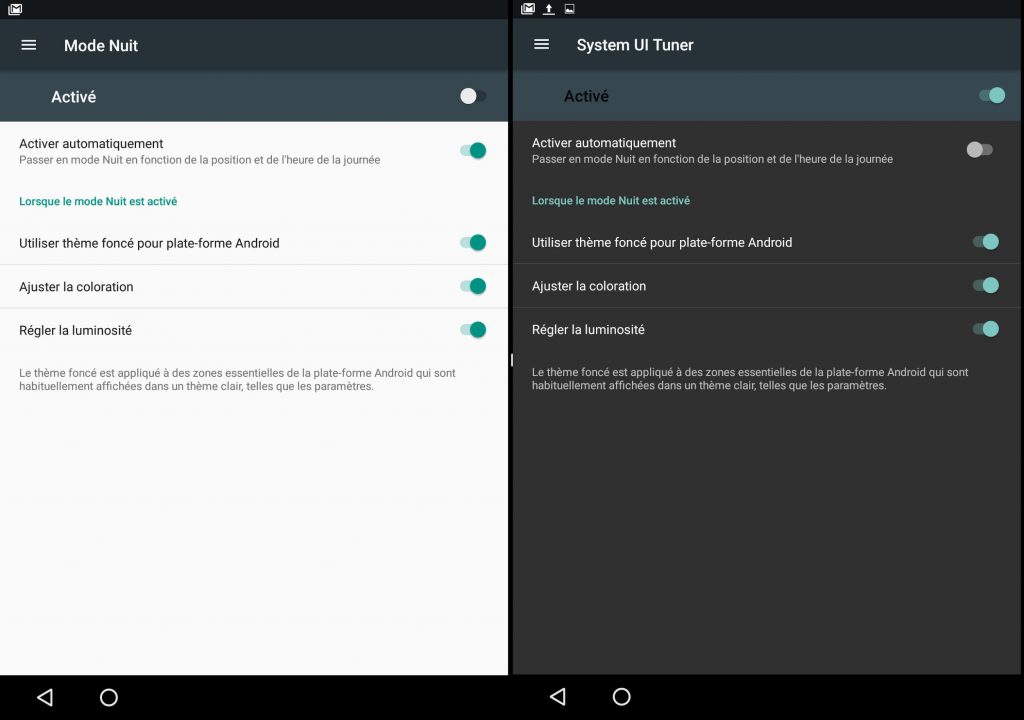Click the divider handle between the two screens
This screenshot has height=720, width=1024.
click(x=511, y=359)
